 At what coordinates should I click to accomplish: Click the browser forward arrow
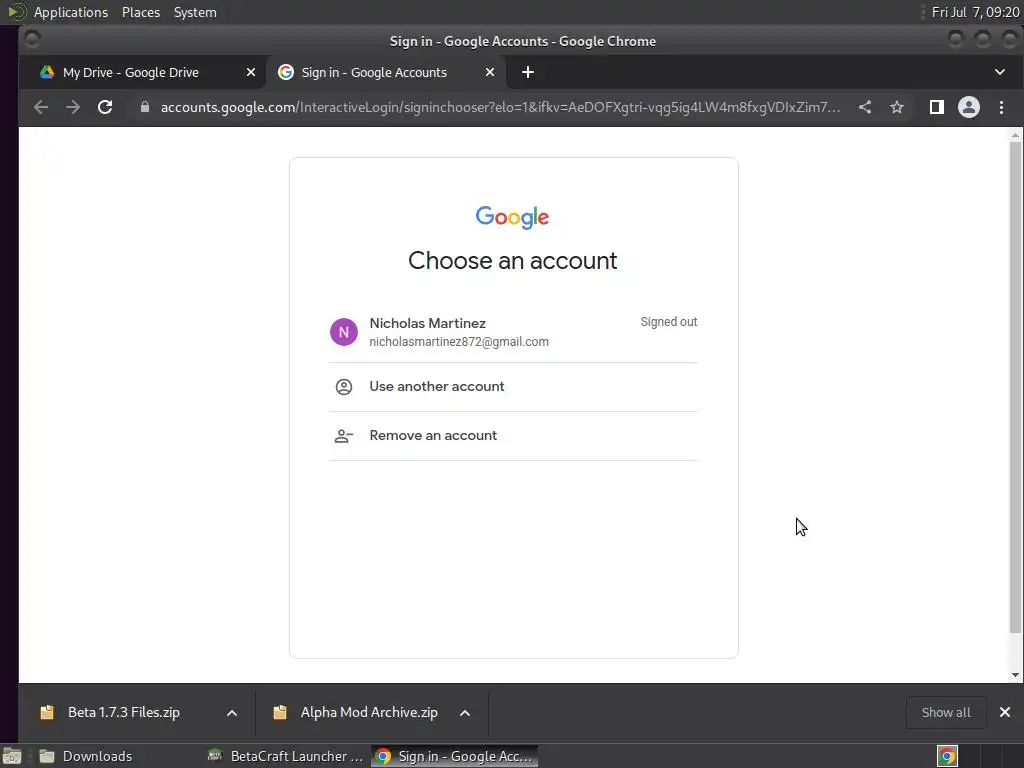coord(72,107)
